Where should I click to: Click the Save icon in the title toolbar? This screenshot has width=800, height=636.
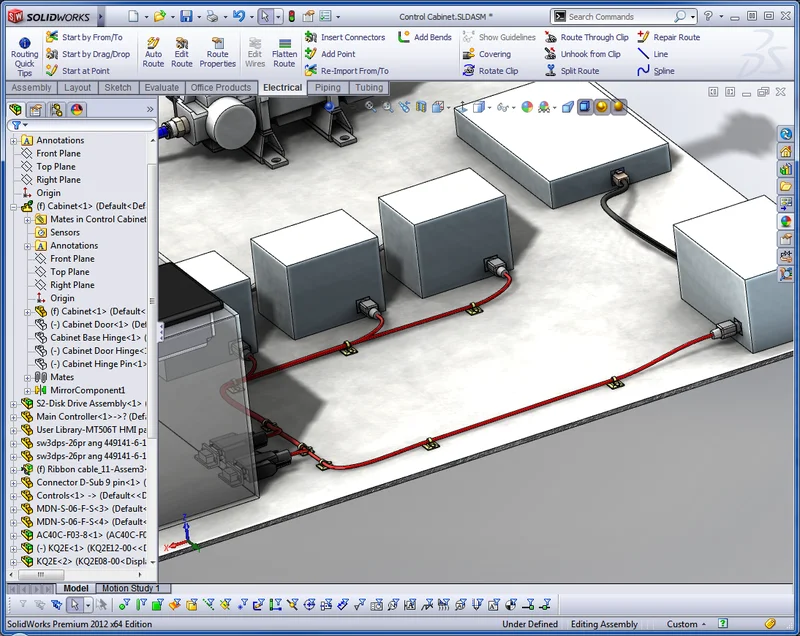click(x=185, y=16)
